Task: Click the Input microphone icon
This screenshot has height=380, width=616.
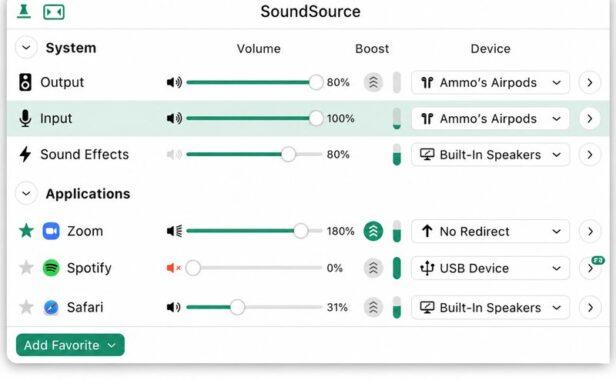Action: (25, 118)
